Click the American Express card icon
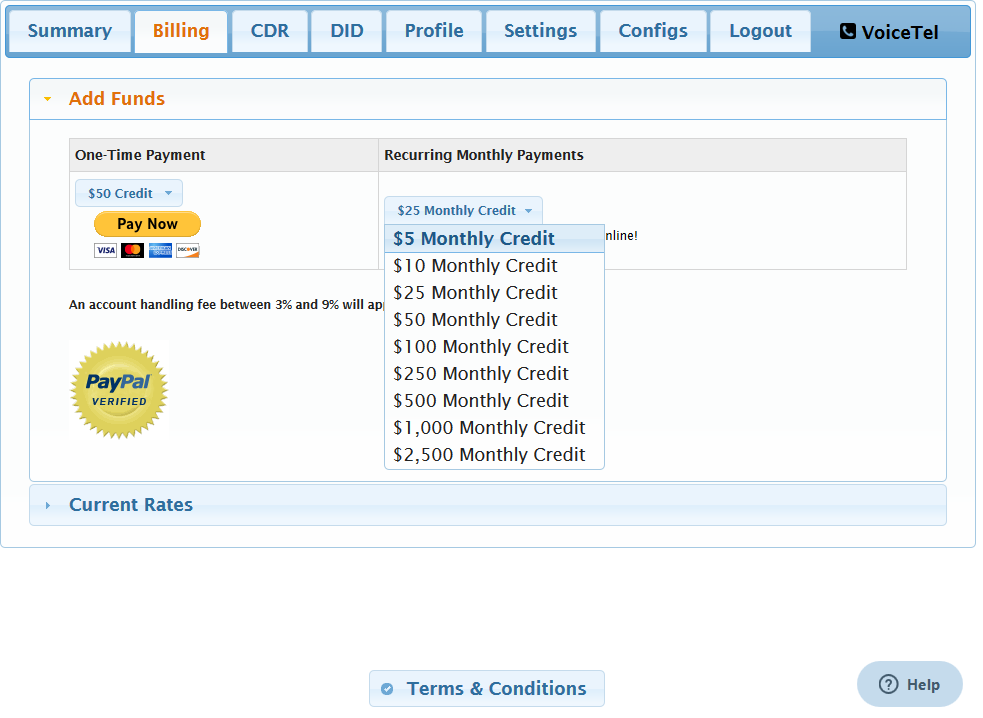 point(160,251)
